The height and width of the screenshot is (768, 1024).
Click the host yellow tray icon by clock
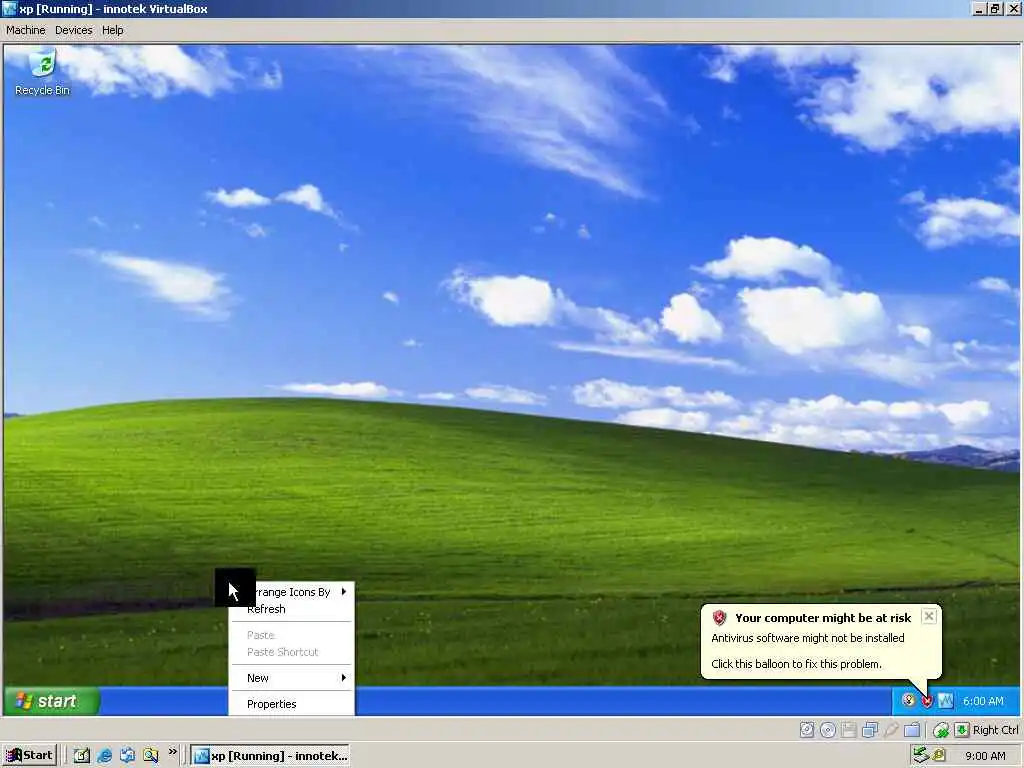(x=938, y=756)
